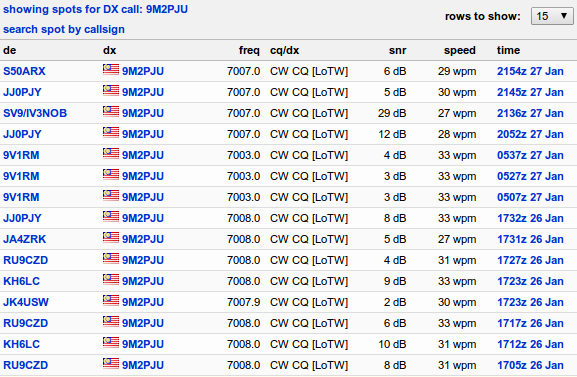Click Malaysia flag in 1717z 26 Jan row
577x377 pixels.
click(111, 321)
